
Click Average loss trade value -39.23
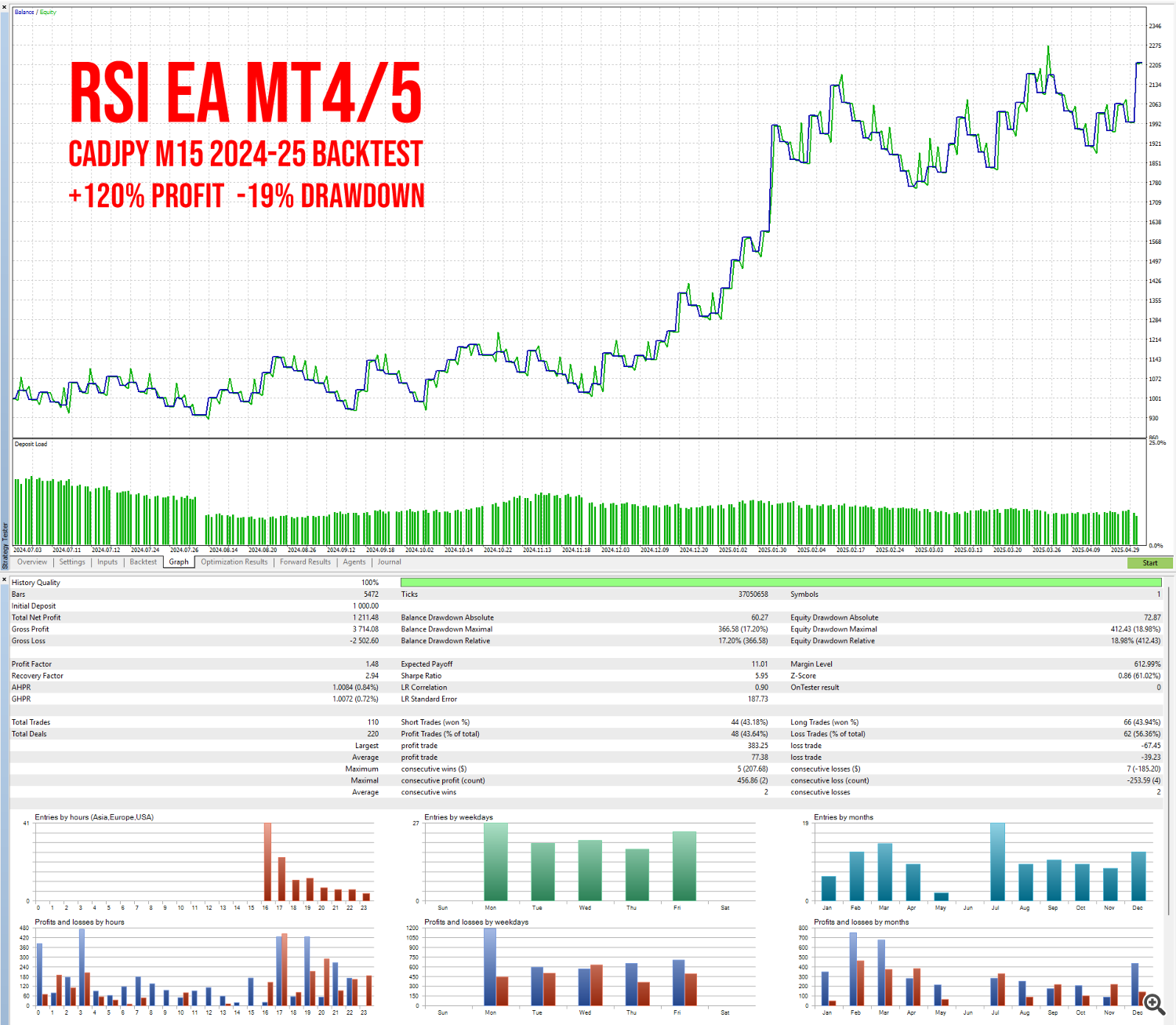coord(1151,758)
